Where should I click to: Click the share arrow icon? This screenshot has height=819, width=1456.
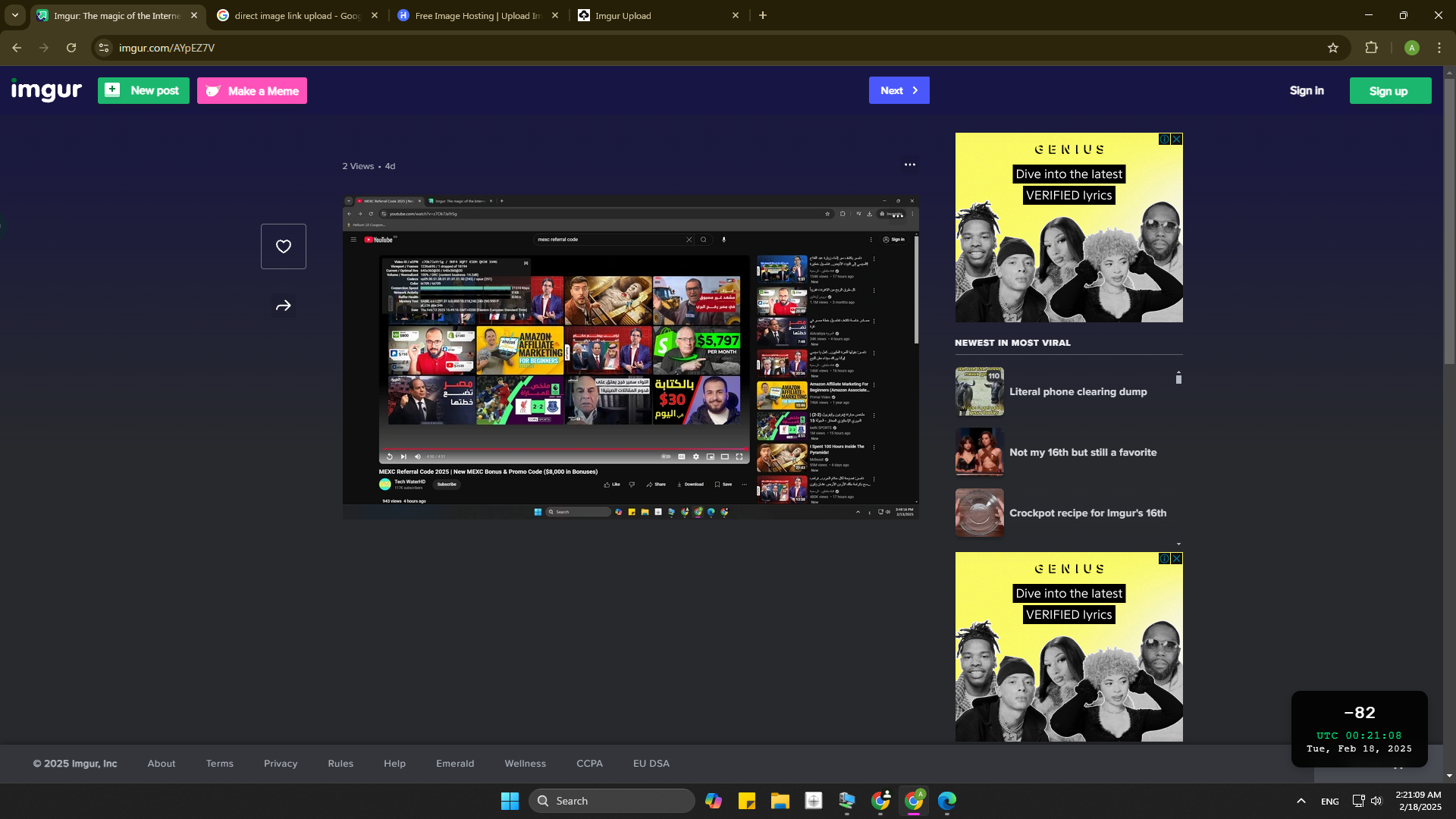(284, 306)
